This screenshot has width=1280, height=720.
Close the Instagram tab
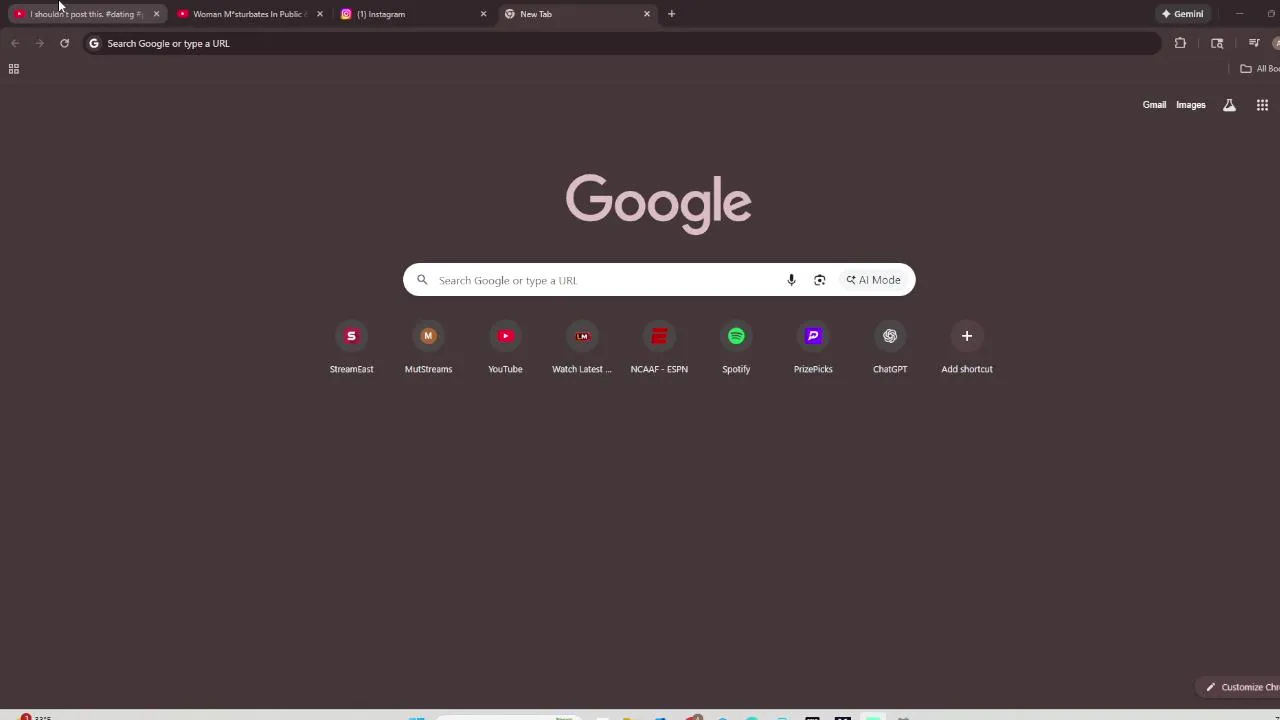pyautogui.click(x=483, y=14)
